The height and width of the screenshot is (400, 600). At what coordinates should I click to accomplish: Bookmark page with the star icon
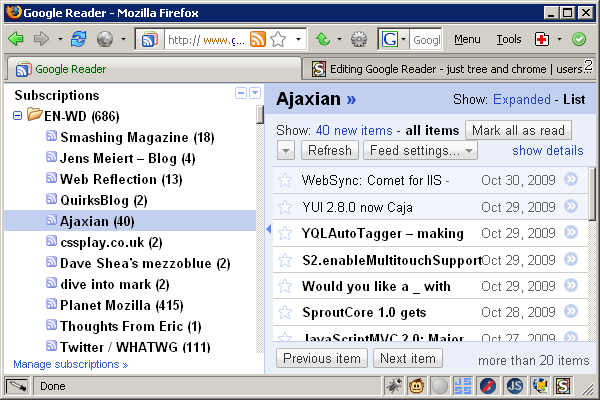[x=278, y=39]
